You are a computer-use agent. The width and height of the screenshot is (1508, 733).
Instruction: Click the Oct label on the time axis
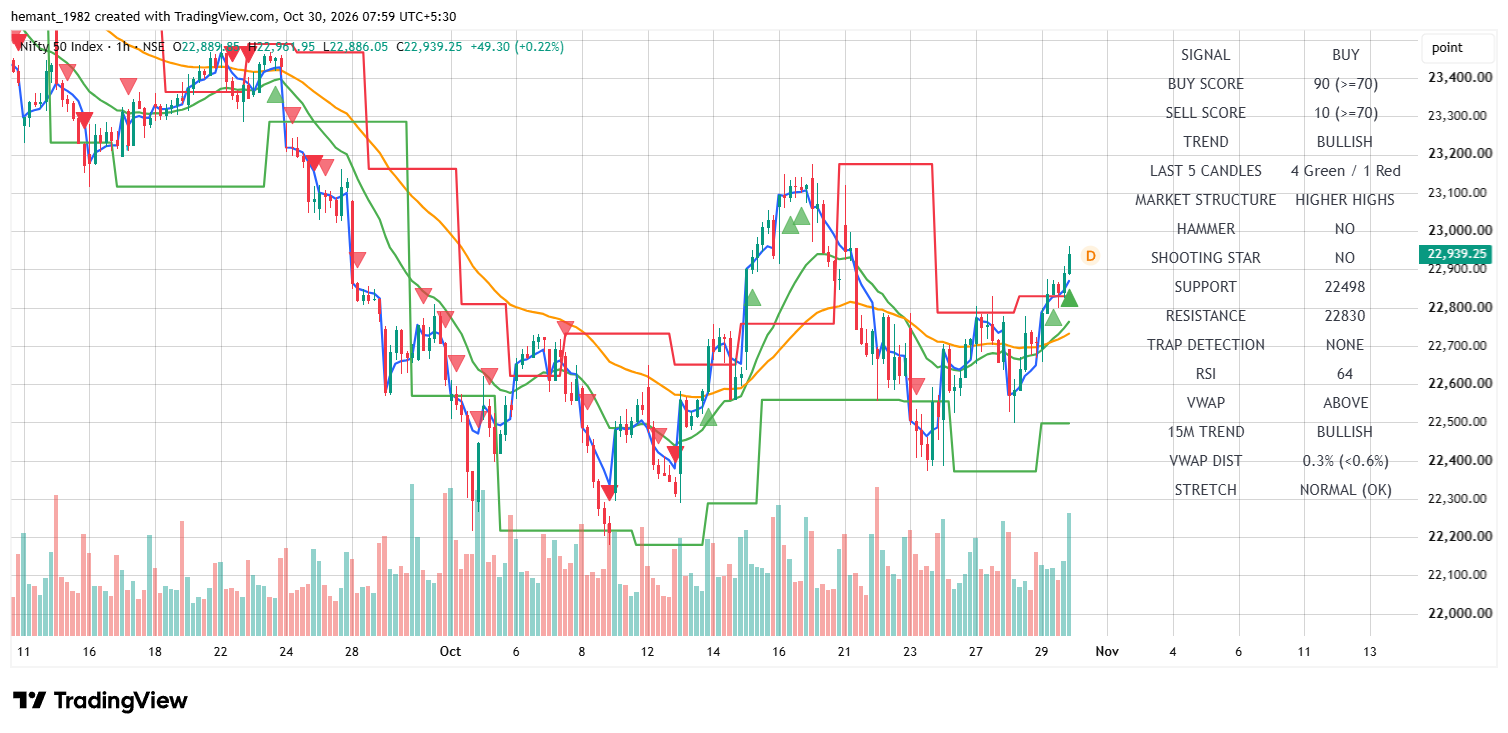point(450,651)
